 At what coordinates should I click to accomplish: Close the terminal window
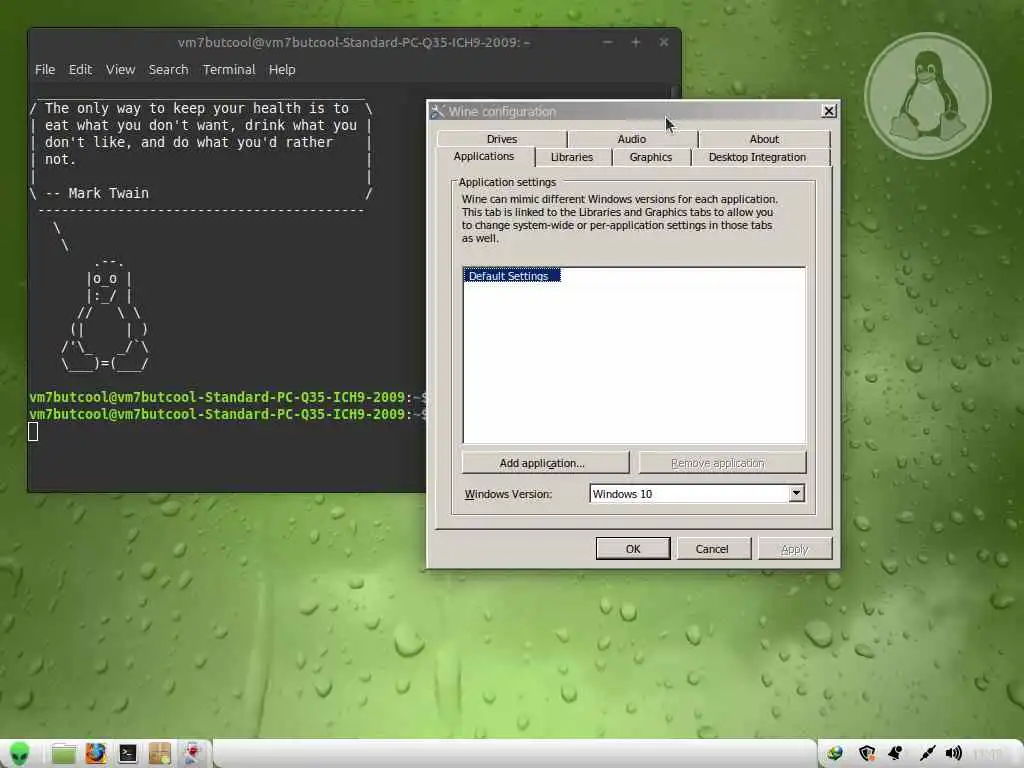tap(664, 42)
